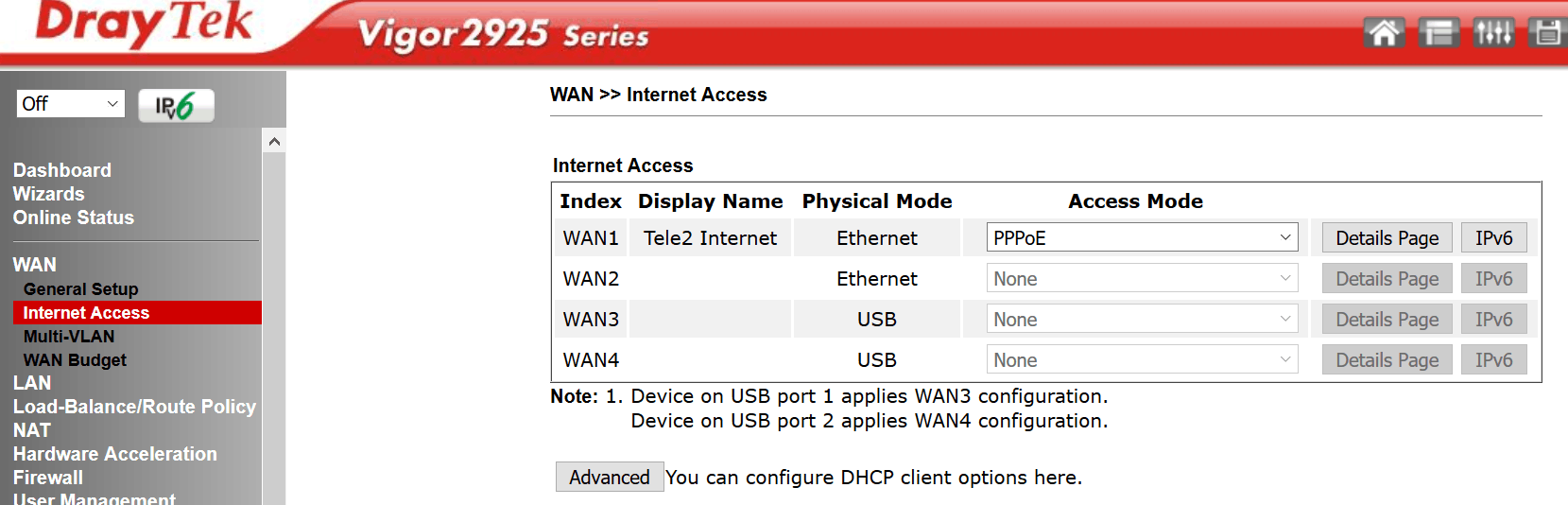1568x505 pixels.
Task: Expand the WAN3 access mode dropdown
Action: [1142, 319]
